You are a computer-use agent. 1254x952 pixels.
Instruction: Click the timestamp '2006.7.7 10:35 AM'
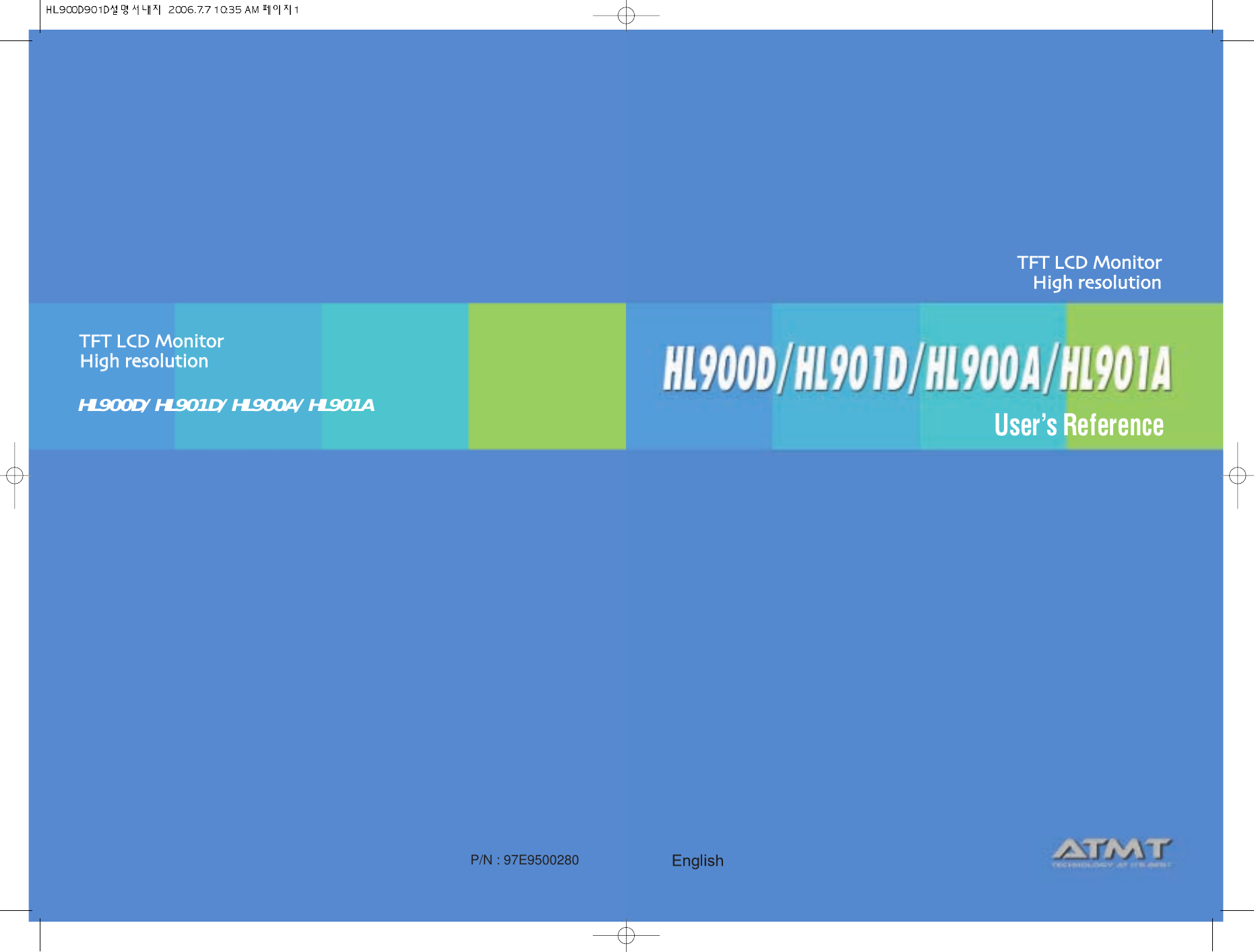pos(214,9)
